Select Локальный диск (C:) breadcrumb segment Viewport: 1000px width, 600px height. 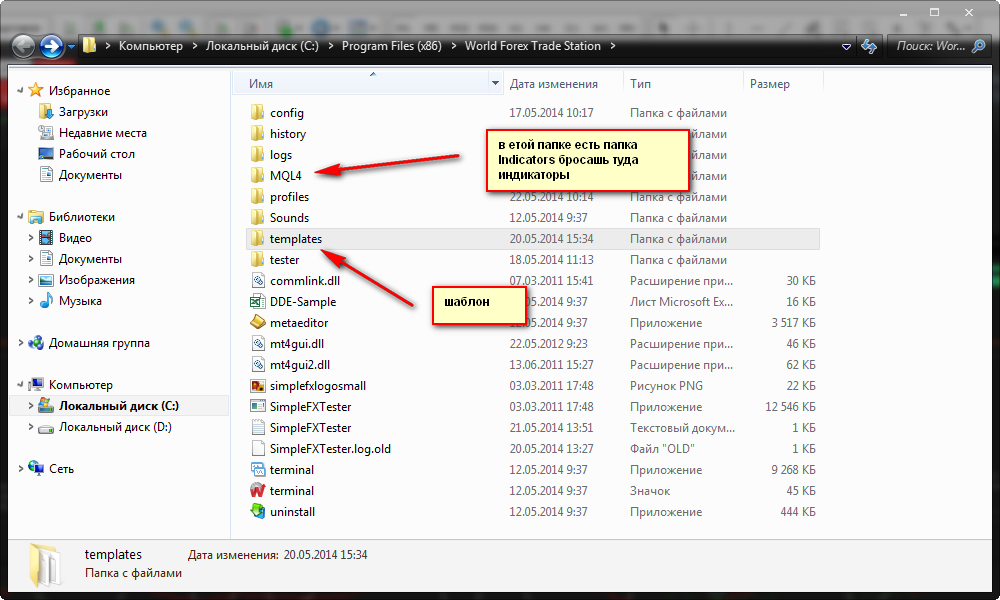pyautogui.click(x=262, y=46)
